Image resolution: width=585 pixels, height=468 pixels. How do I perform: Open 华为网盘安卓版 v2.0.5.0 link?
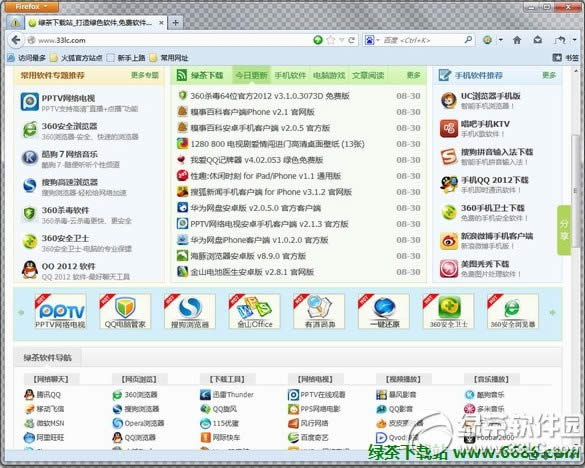256,208
